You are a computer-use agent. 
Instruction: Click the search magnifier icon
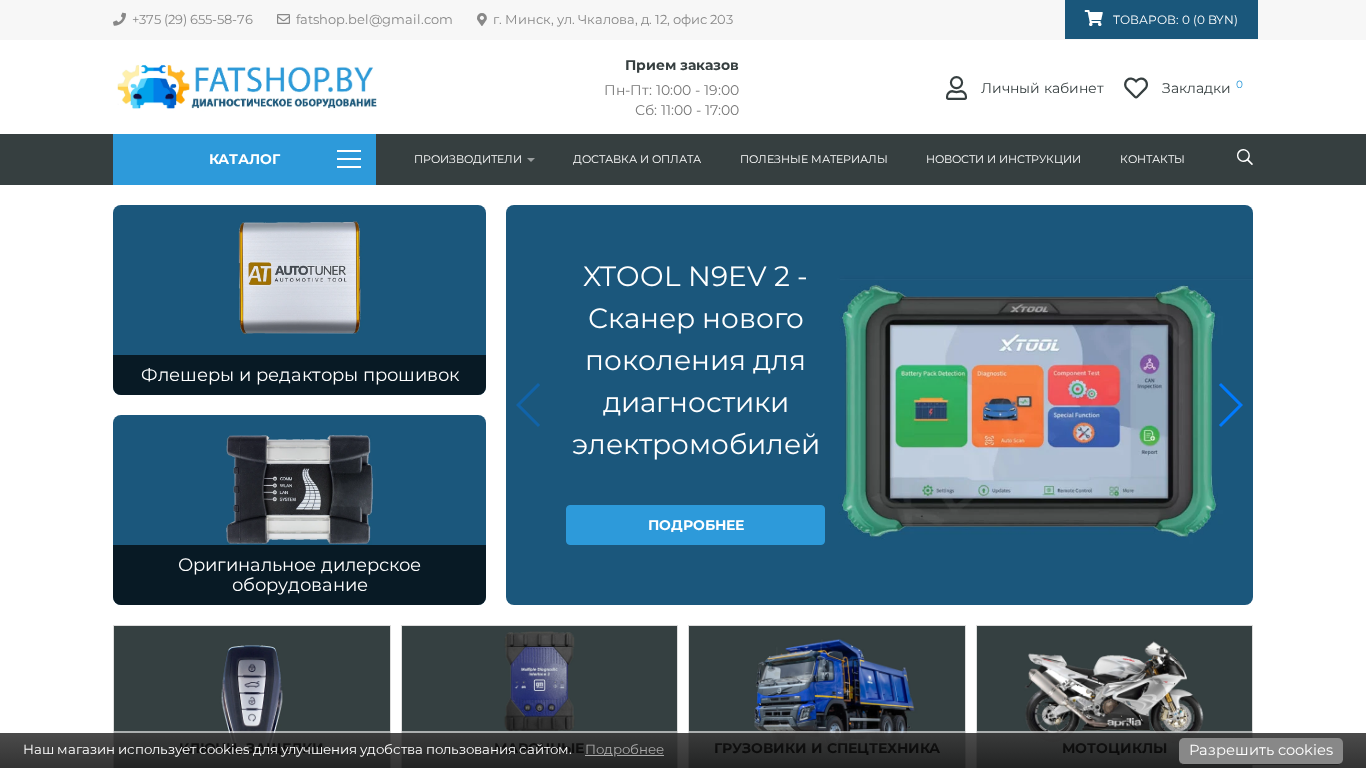point(1245,157)
